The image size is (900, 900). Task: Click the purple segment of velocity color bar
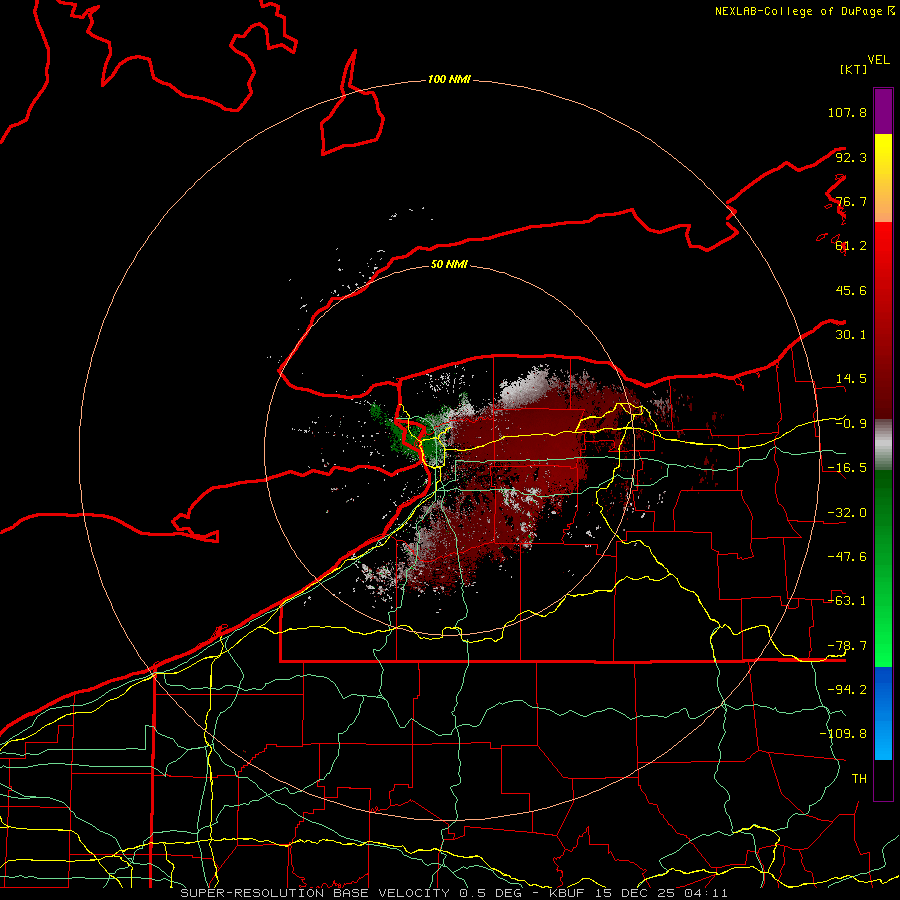click(883, 111)
